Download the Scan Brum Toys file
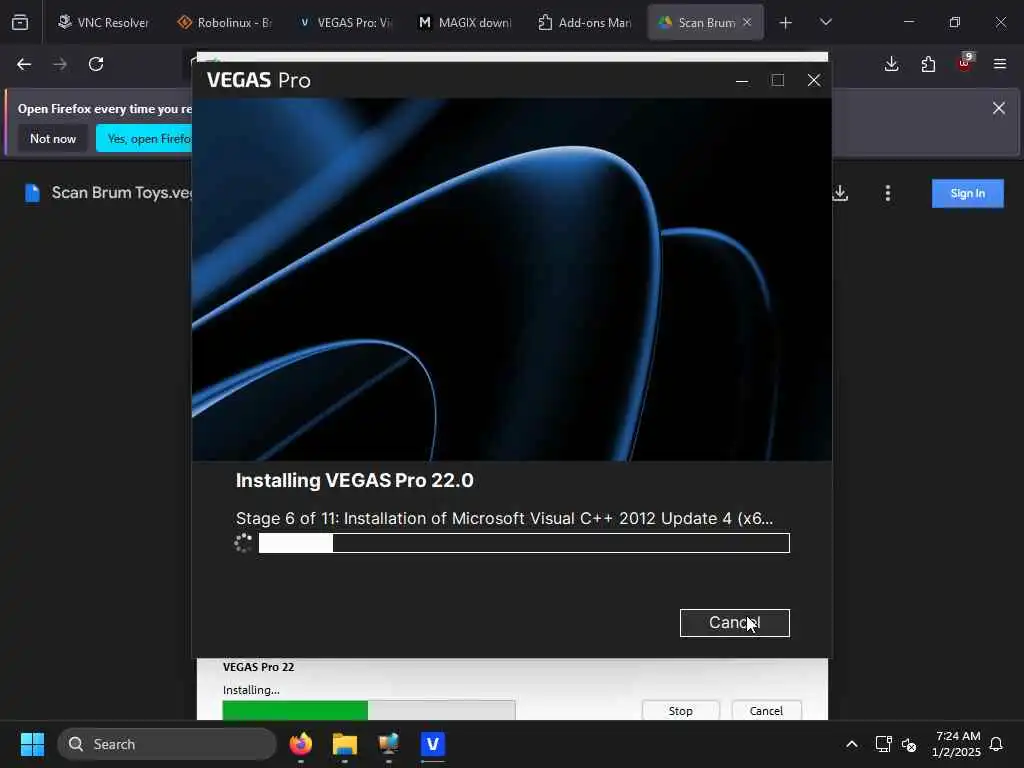This screenshot has height=768, width=1024. pyautogui.click(x=840, y=193)
